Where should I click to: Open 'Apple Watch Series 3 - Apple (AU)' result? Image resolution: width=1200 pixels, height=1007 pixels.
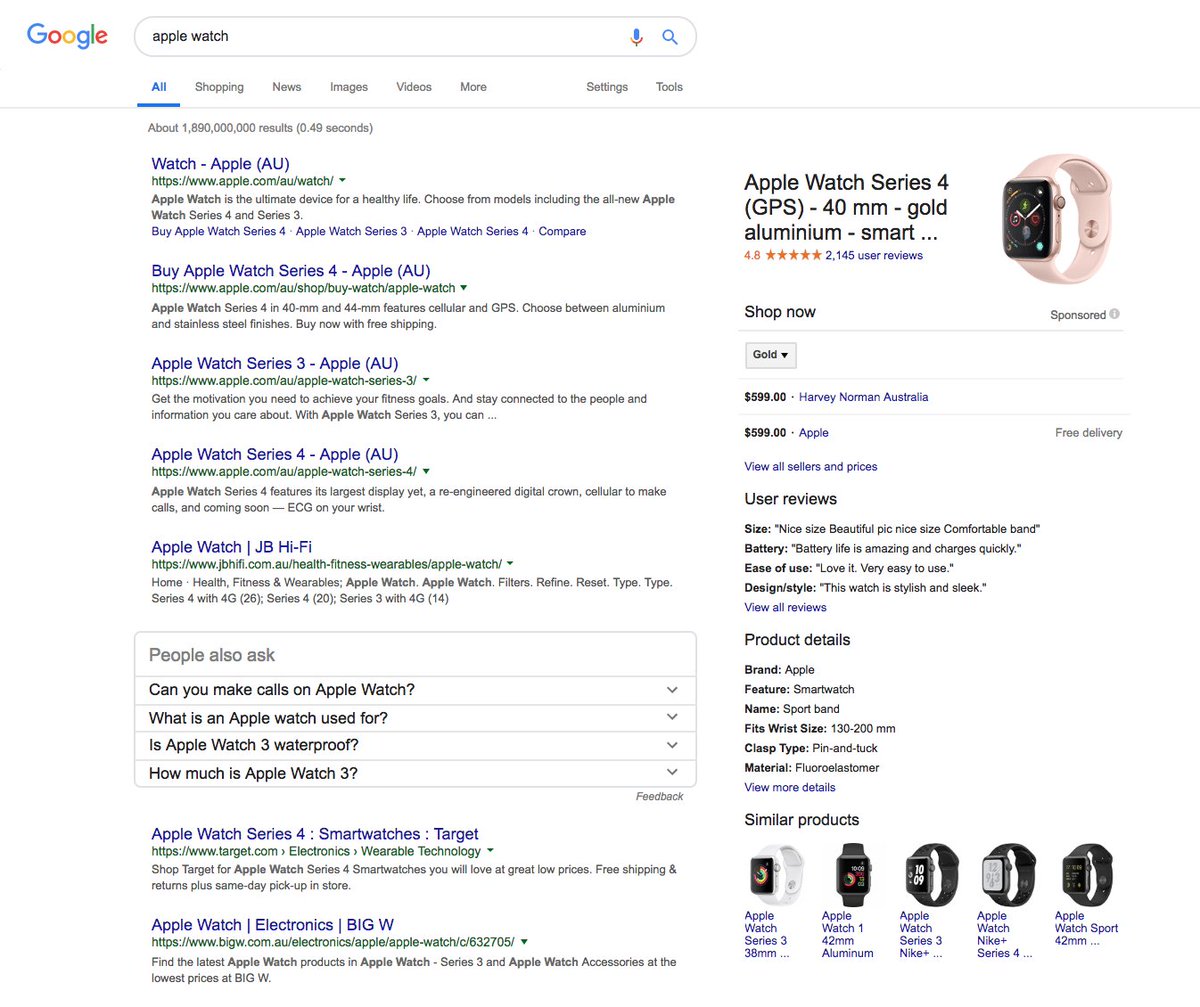pos(275,363)
